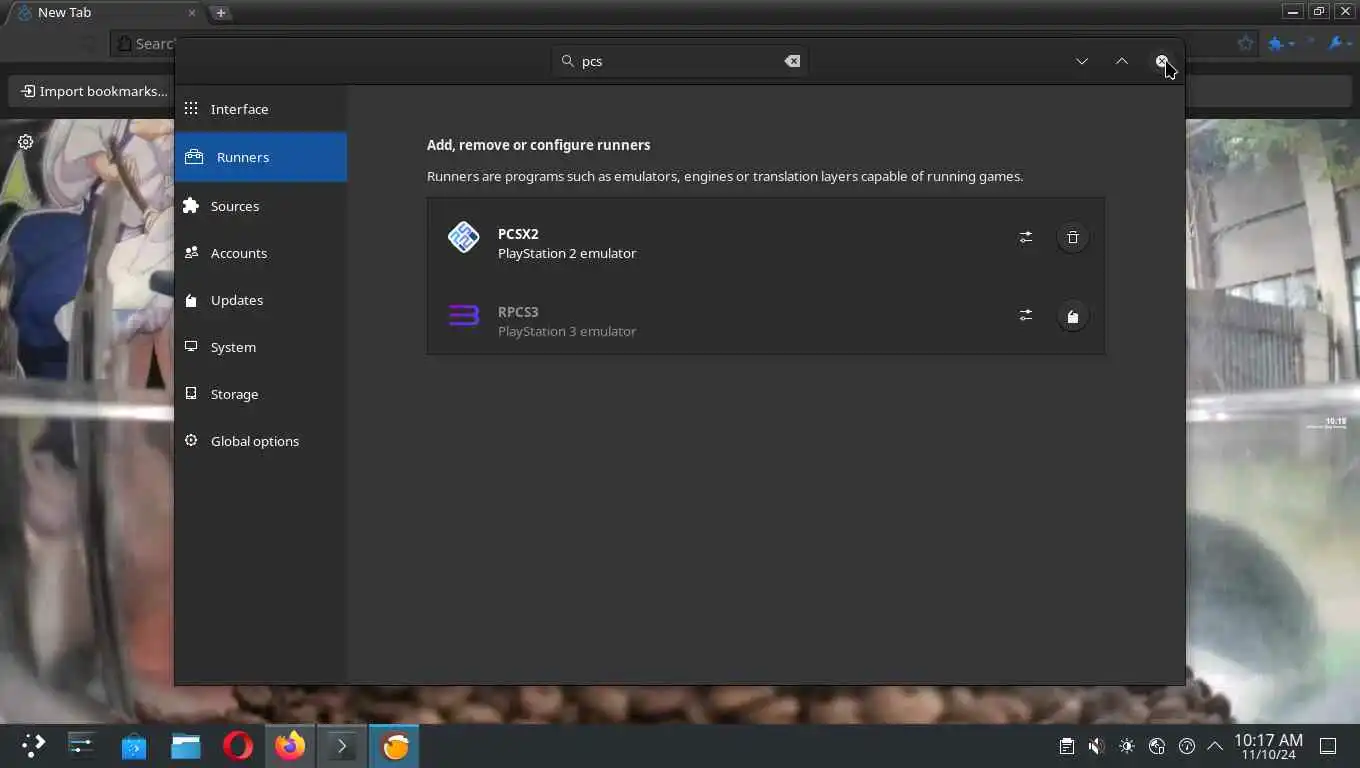Click the PlayStation 3 emulator description
The width and height of the screenshot is (1360, 768).
click(567, 331)
